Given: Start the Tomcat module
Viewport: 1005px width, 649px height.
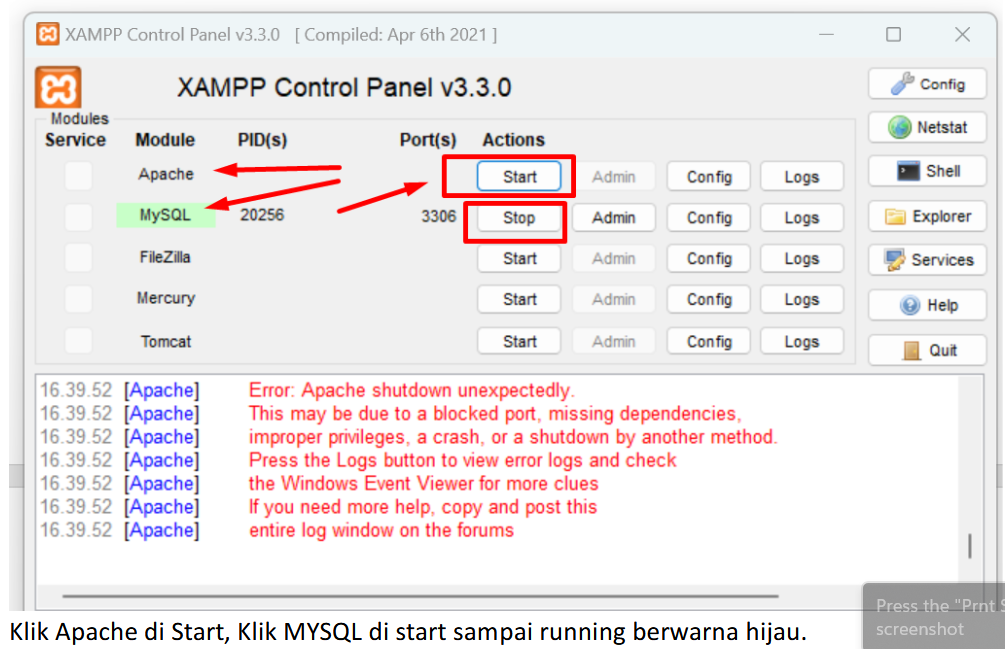Looking at the screenshot, I should coord(519,342).
